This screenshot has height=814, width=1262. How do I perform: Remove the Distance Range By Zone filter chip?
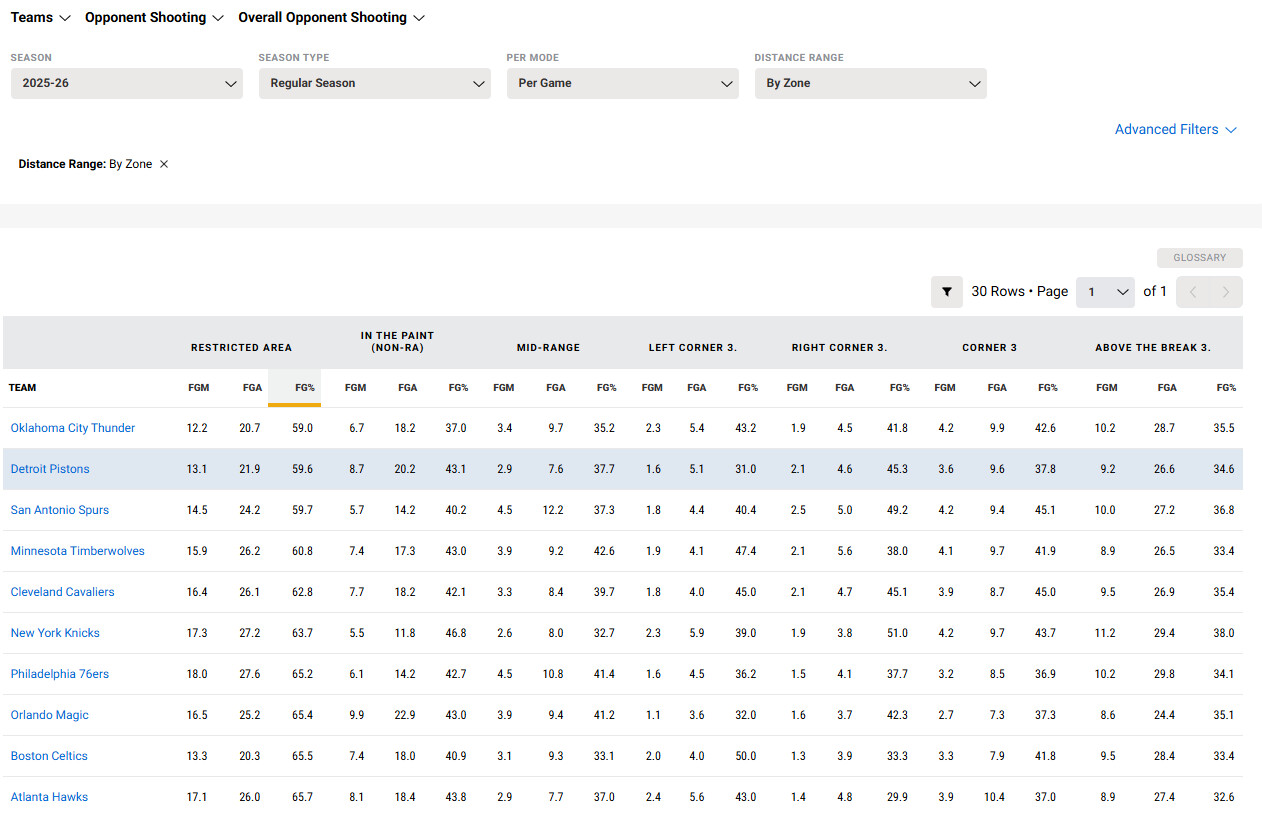tap(164, 164)
